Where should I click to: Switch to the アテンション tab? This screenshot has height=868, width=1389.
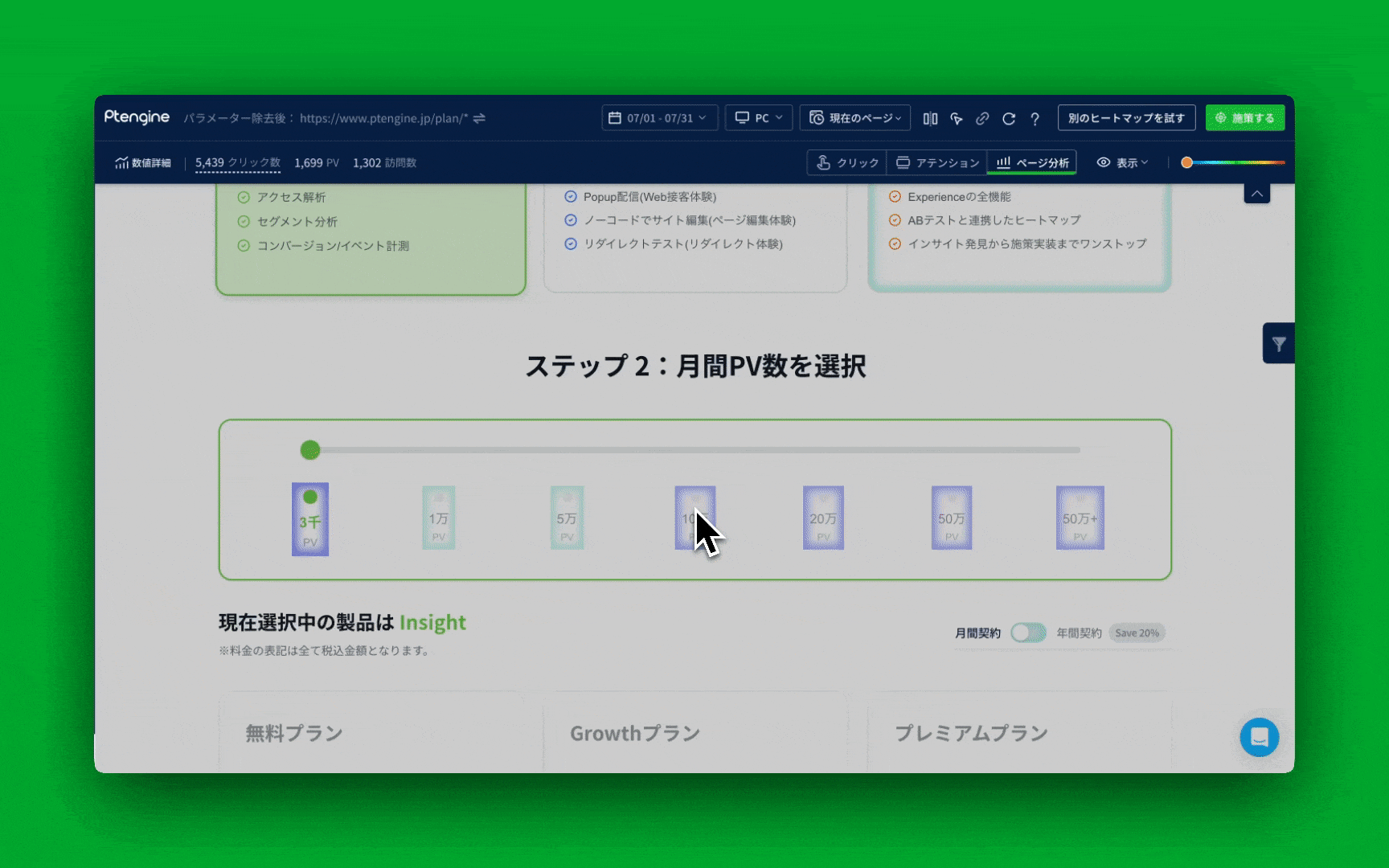[937, 162]
